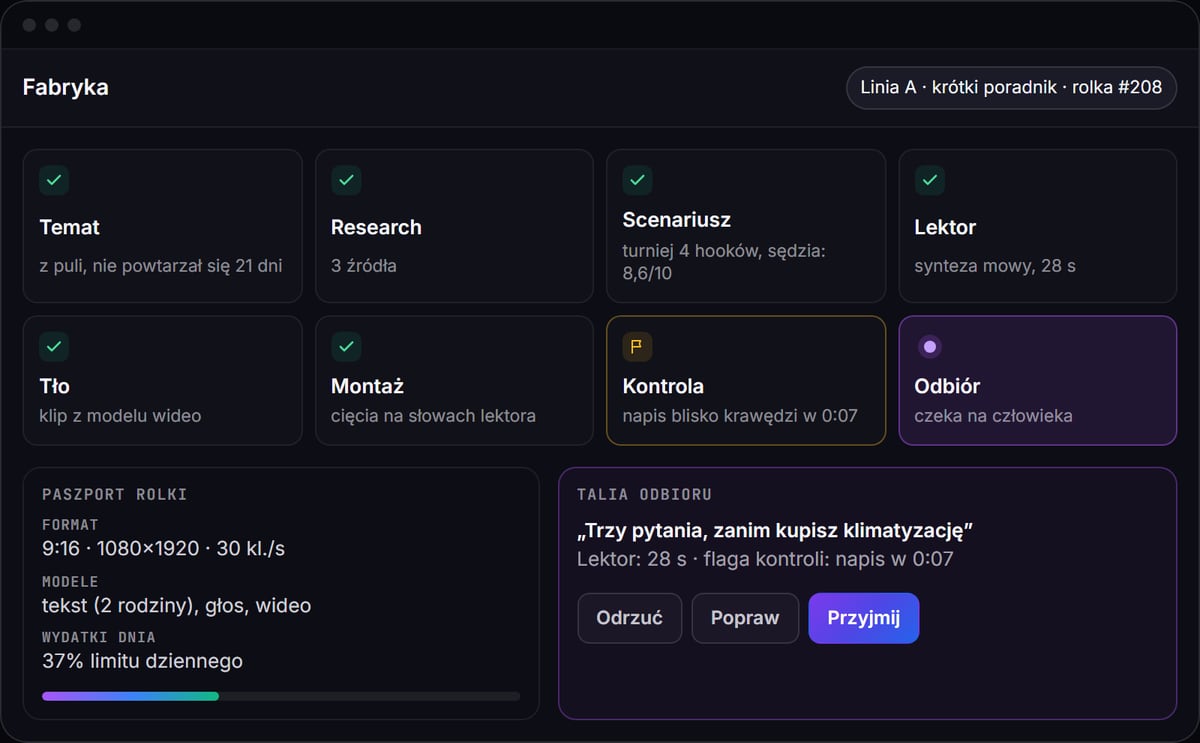The image size is (1200, 743).
Task: Click the TALIA ODBIORU heading
Action: (x=644, y=495)
